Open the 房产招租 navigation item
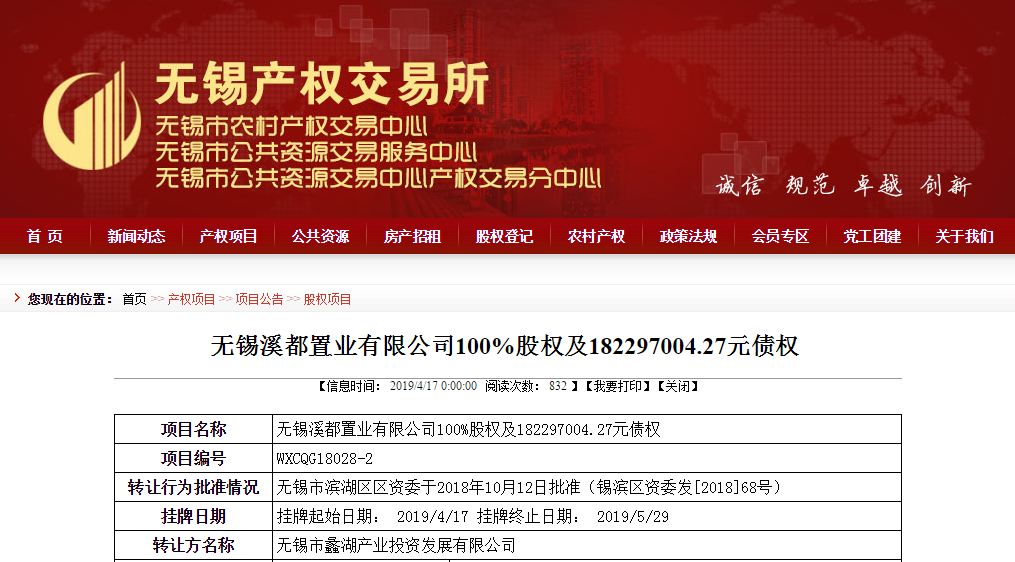 click(412, 236)
